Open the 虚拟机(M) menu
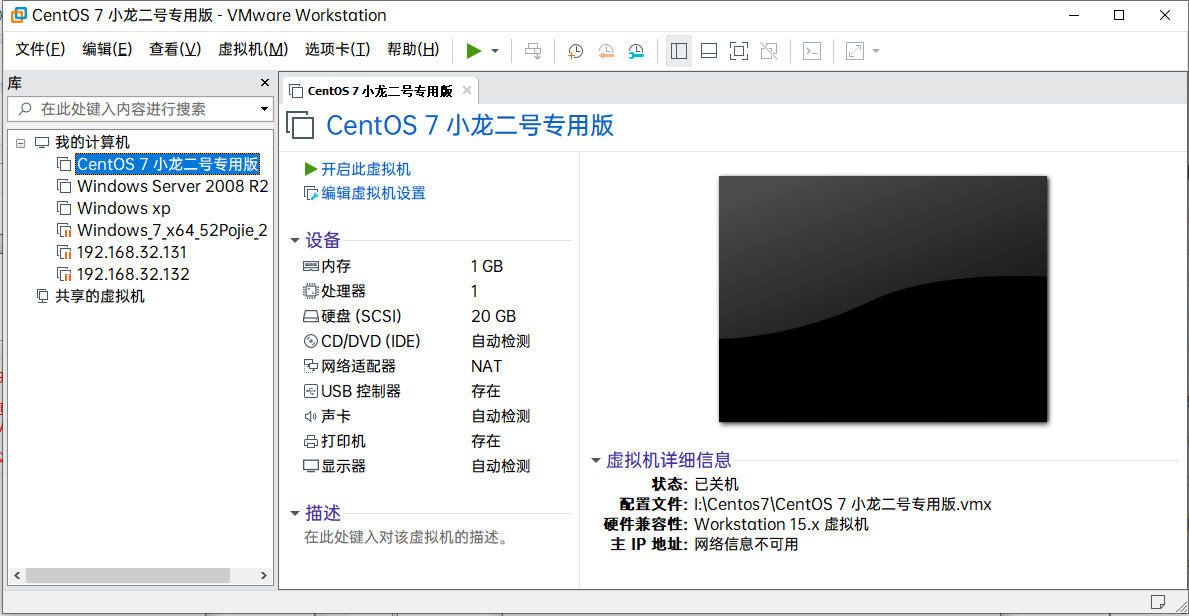Viewport: 1189px width, 616px height. click(253, 49)
